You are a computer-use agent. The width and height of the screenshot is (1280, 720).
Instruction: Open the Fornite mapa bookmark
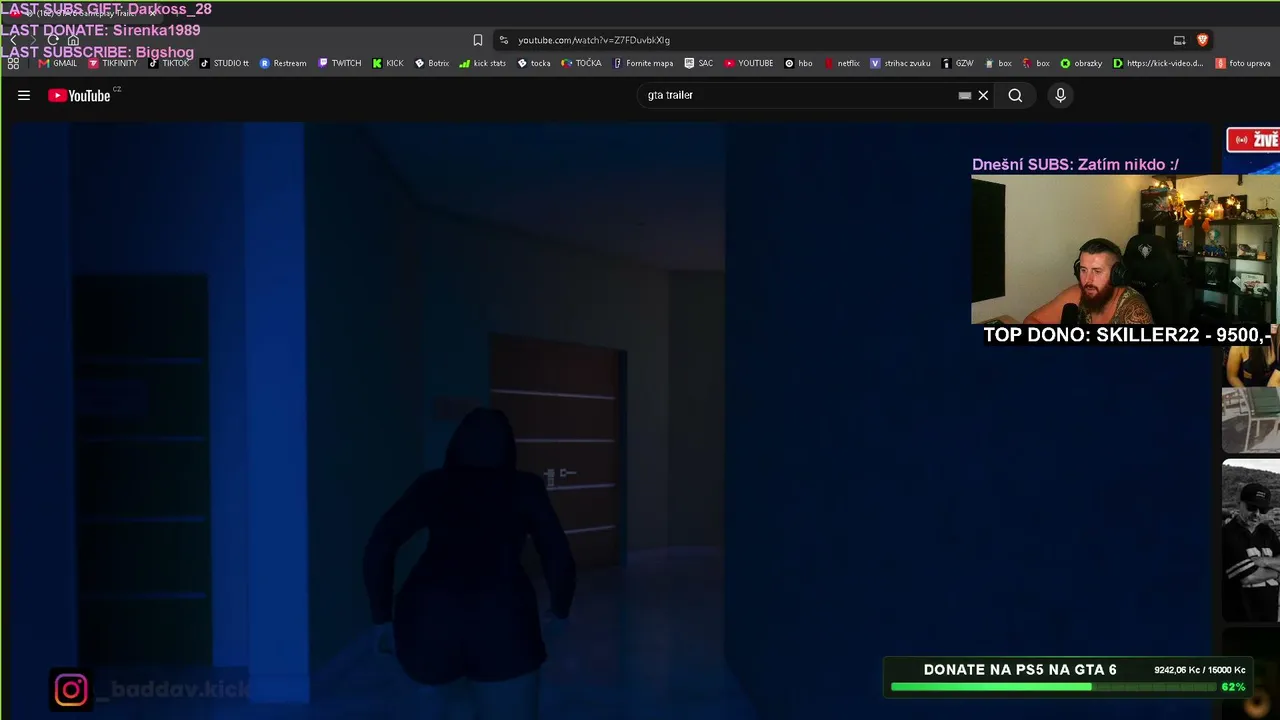click(x=643, y=63)
